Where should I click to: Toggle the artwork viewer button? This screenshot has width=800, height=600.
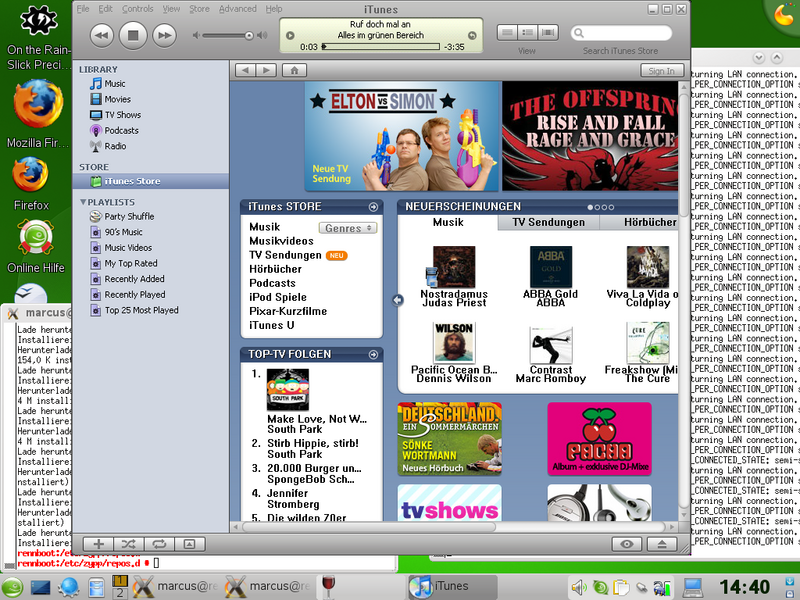[189, 544]
